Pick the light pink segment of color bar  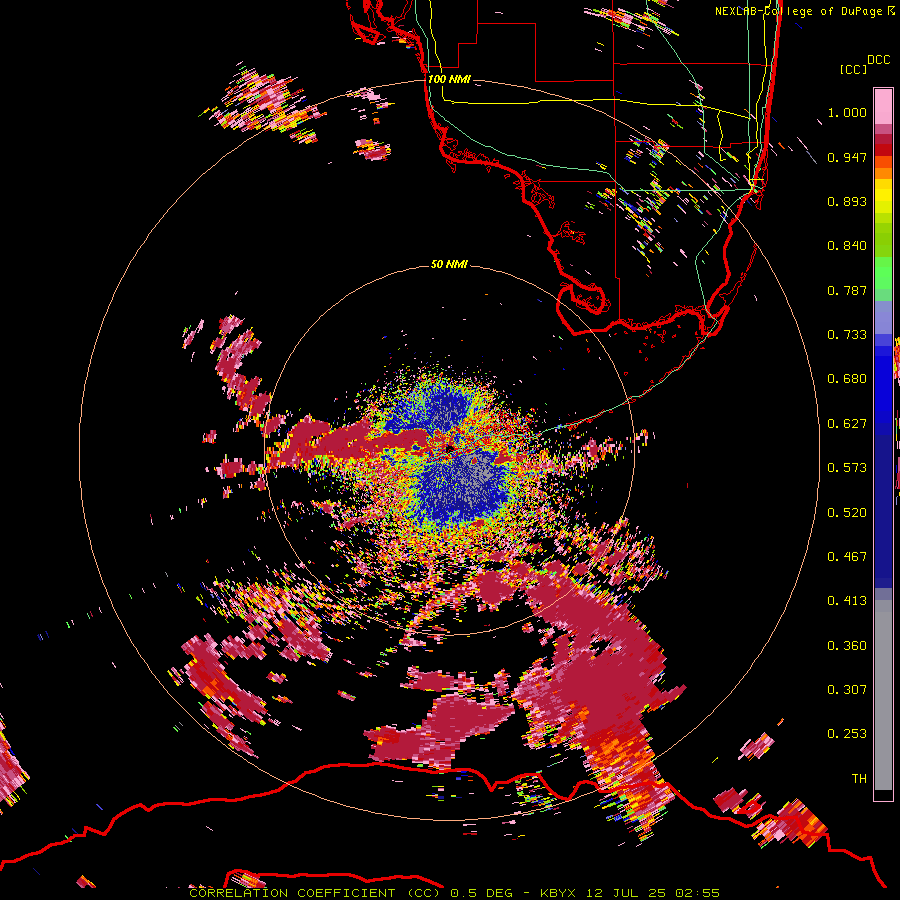coord(883,106)
